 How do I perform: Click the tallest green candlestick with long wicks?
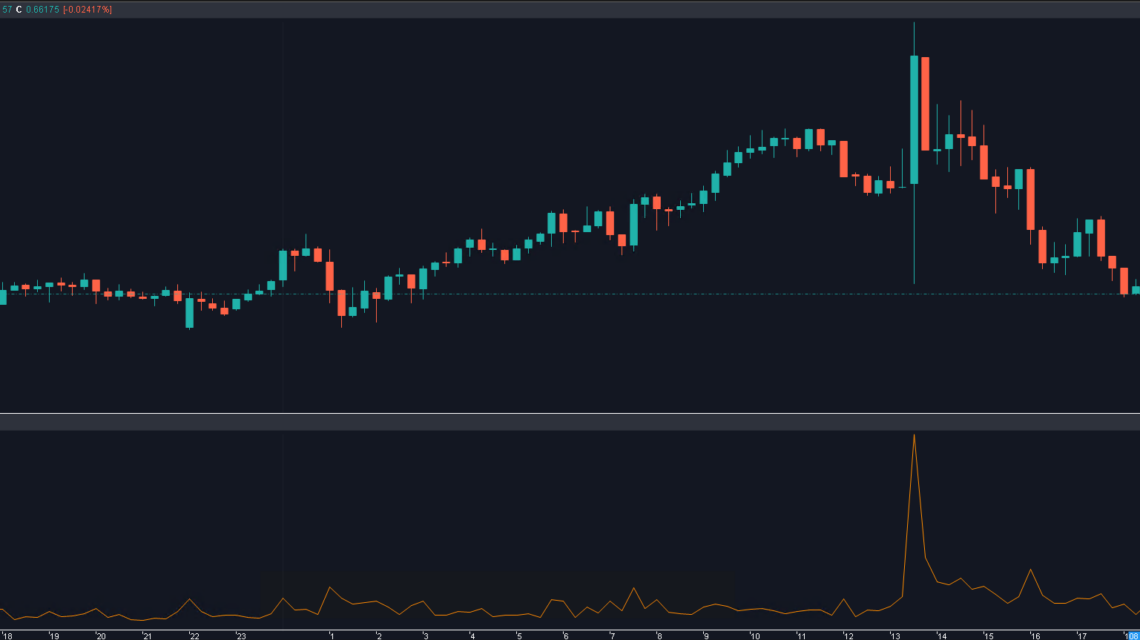point(914,120)
